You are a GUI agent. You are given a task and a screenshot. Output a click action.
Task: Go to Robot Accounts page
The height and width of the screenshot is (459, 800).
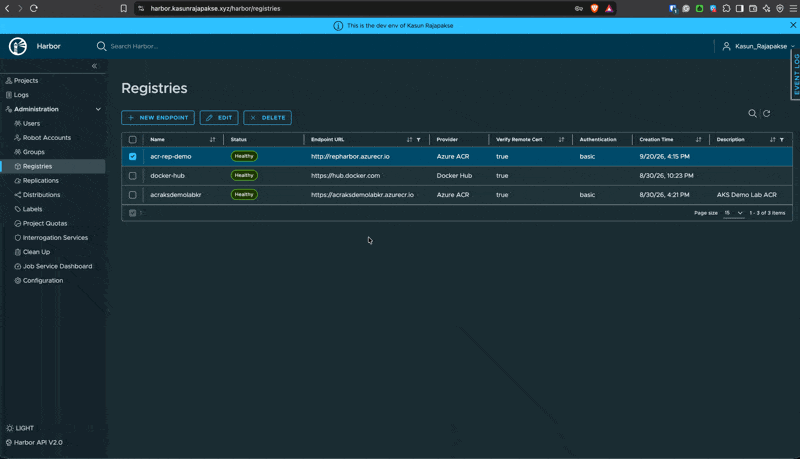[x=46, y=138]
